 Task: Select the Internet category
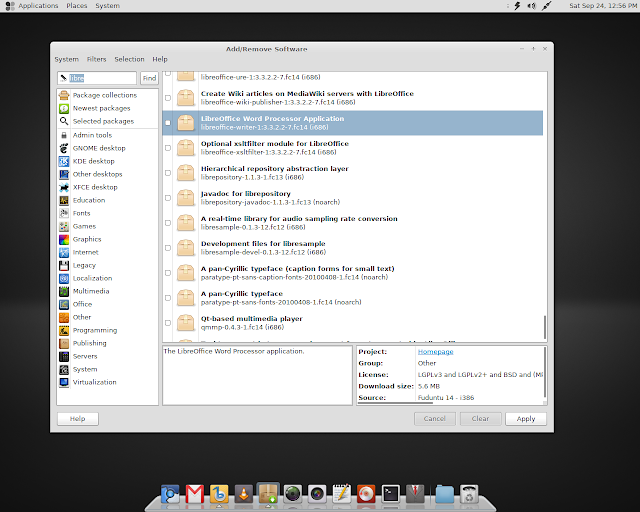(x=85, y=252)
